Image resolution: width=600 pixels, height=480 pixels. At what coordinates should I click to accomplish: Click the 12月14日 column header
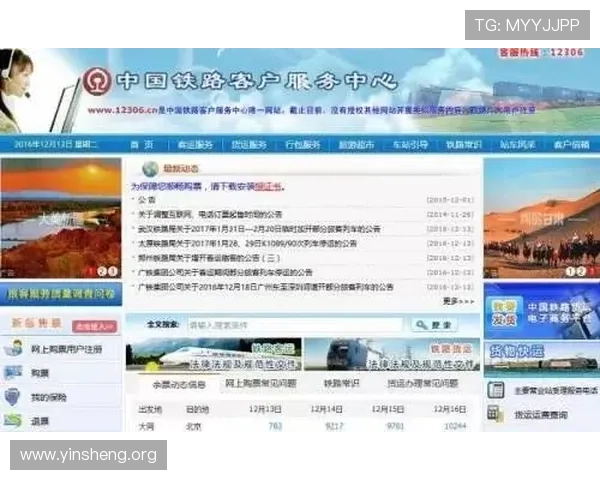pyautogui.click(x=326, y=409)
